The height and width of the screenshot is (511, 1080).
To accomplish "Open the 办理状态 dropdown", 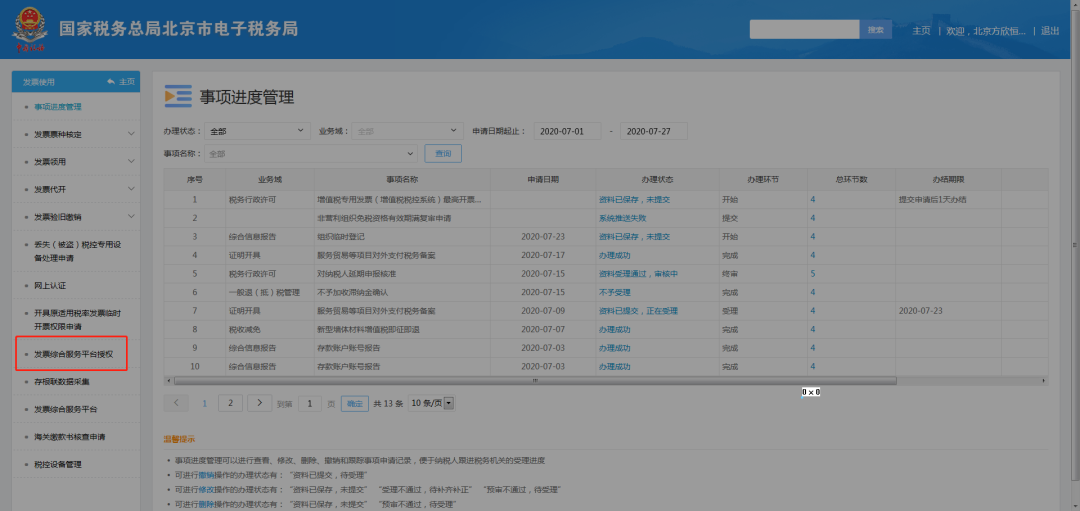I will click(x=257, y=131).
